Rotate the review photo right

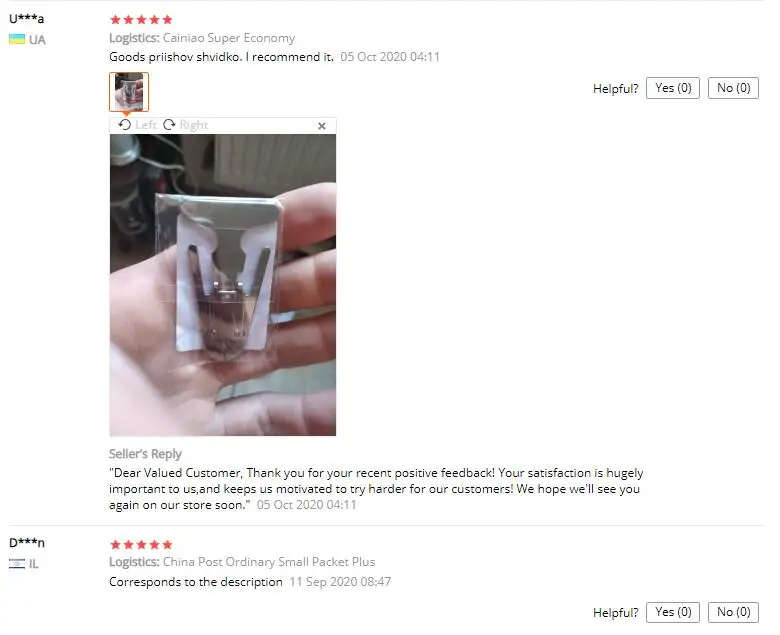[x=186, y=125]
